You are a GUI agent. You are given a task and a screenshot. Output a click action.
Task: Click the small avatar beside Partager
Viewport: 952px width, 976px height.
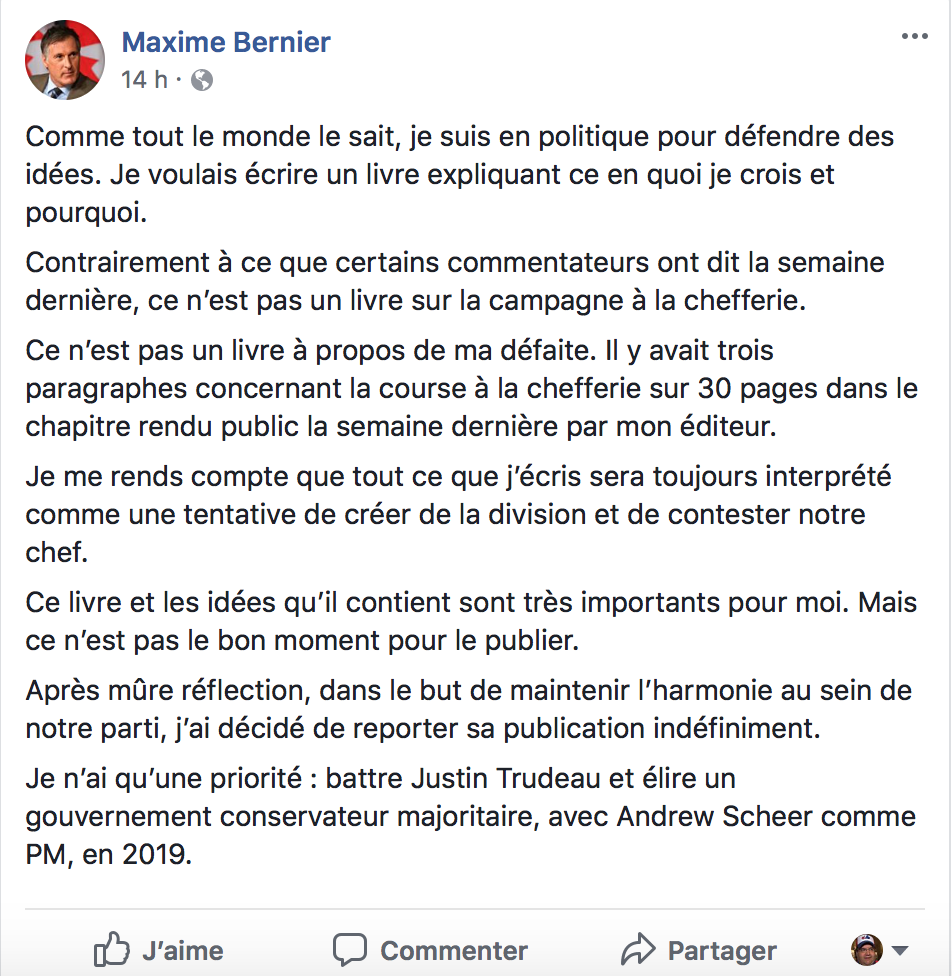pos(866,949)
